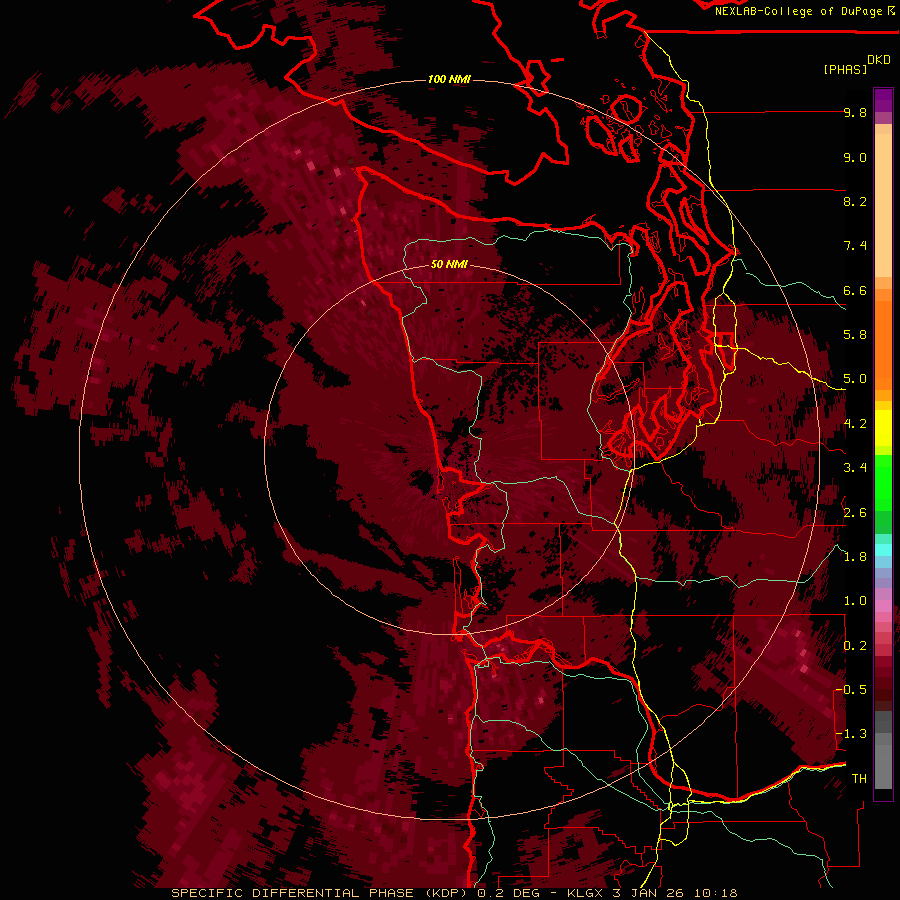The height and width of the screenshot is (900, 900).
Task: Click the pink segment of the color bar
Action: click(x=883, y=606)
